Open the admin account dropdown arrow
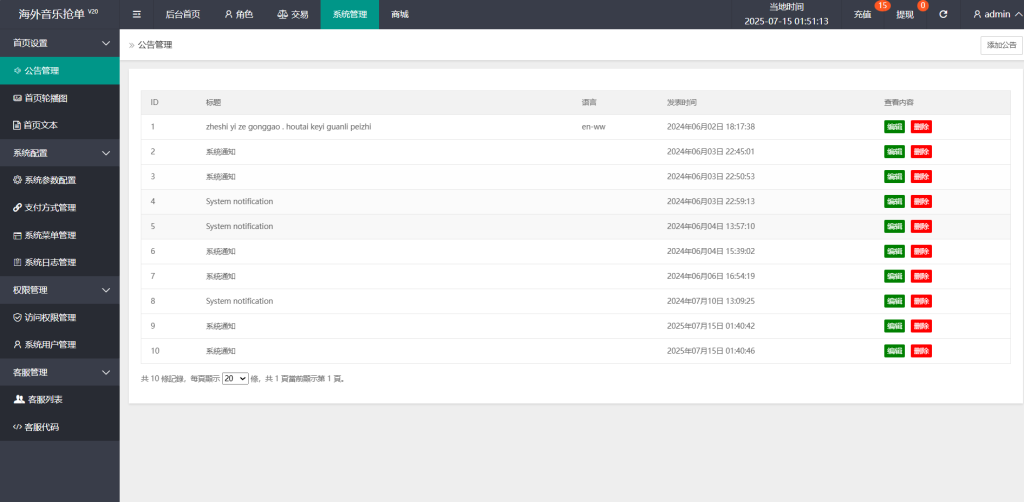 pyautogui.click(x=1018, y=14)
